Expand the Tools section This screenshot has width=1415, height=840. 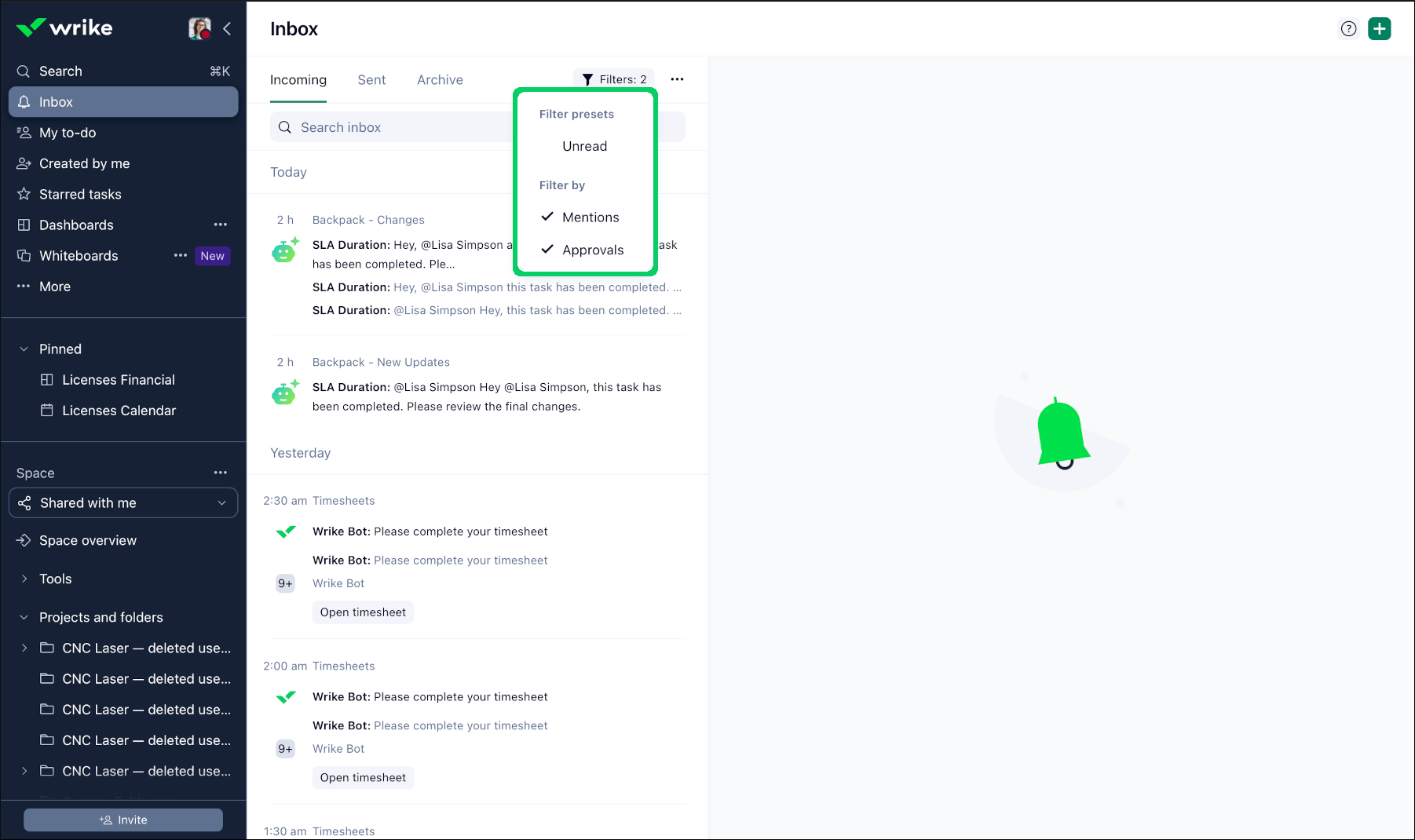pos(24,579)
